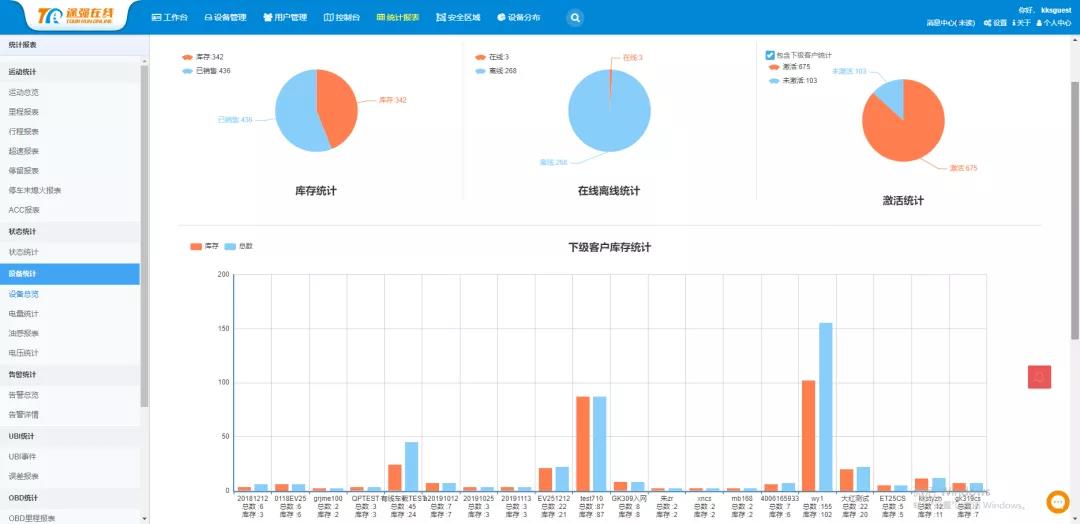Click the kksguest username
1080x524 pixels.
point(1056,10)
